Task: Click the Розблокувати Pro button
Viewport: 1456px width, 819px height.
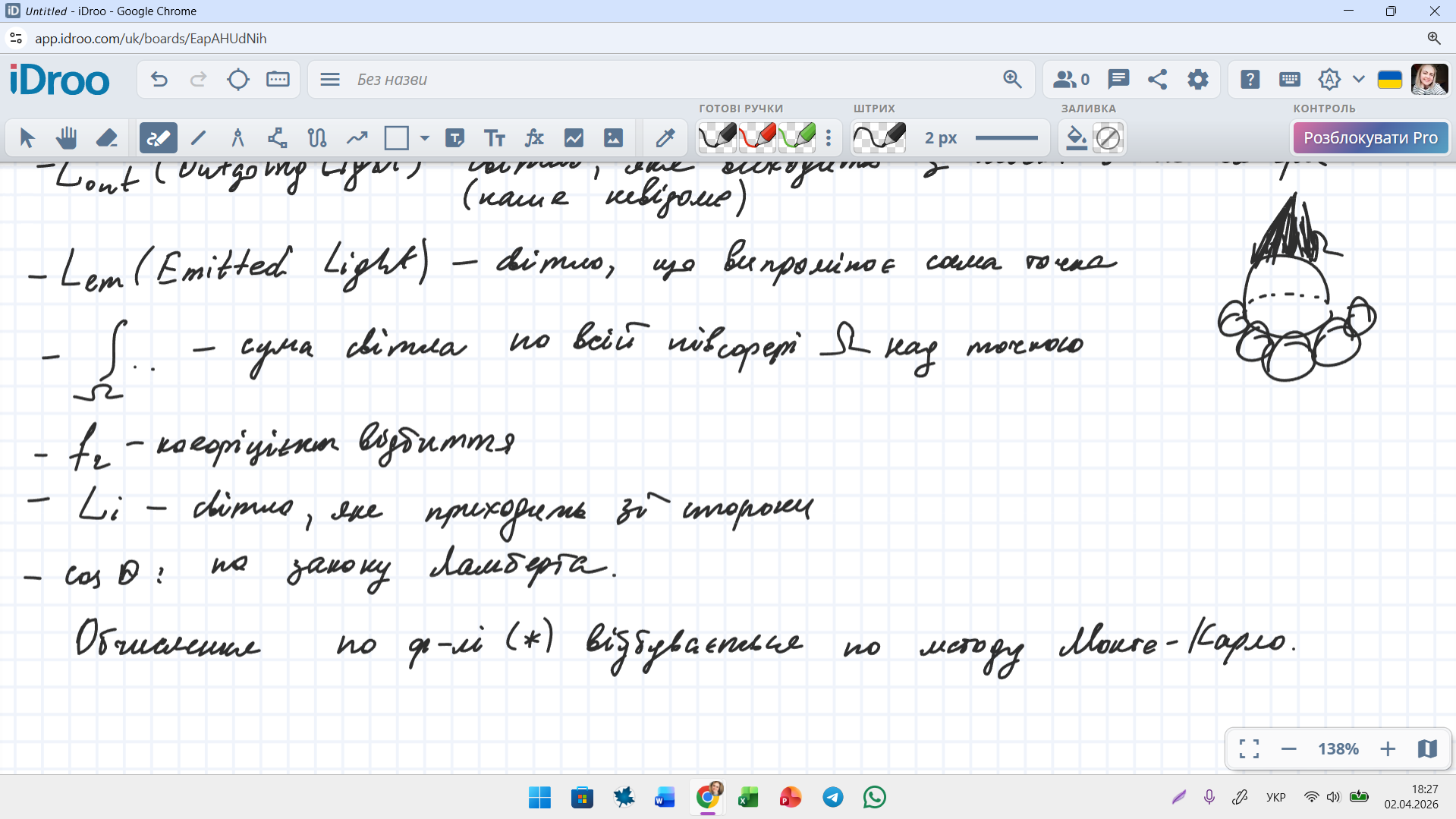Action: click(x=1370, y=138)
